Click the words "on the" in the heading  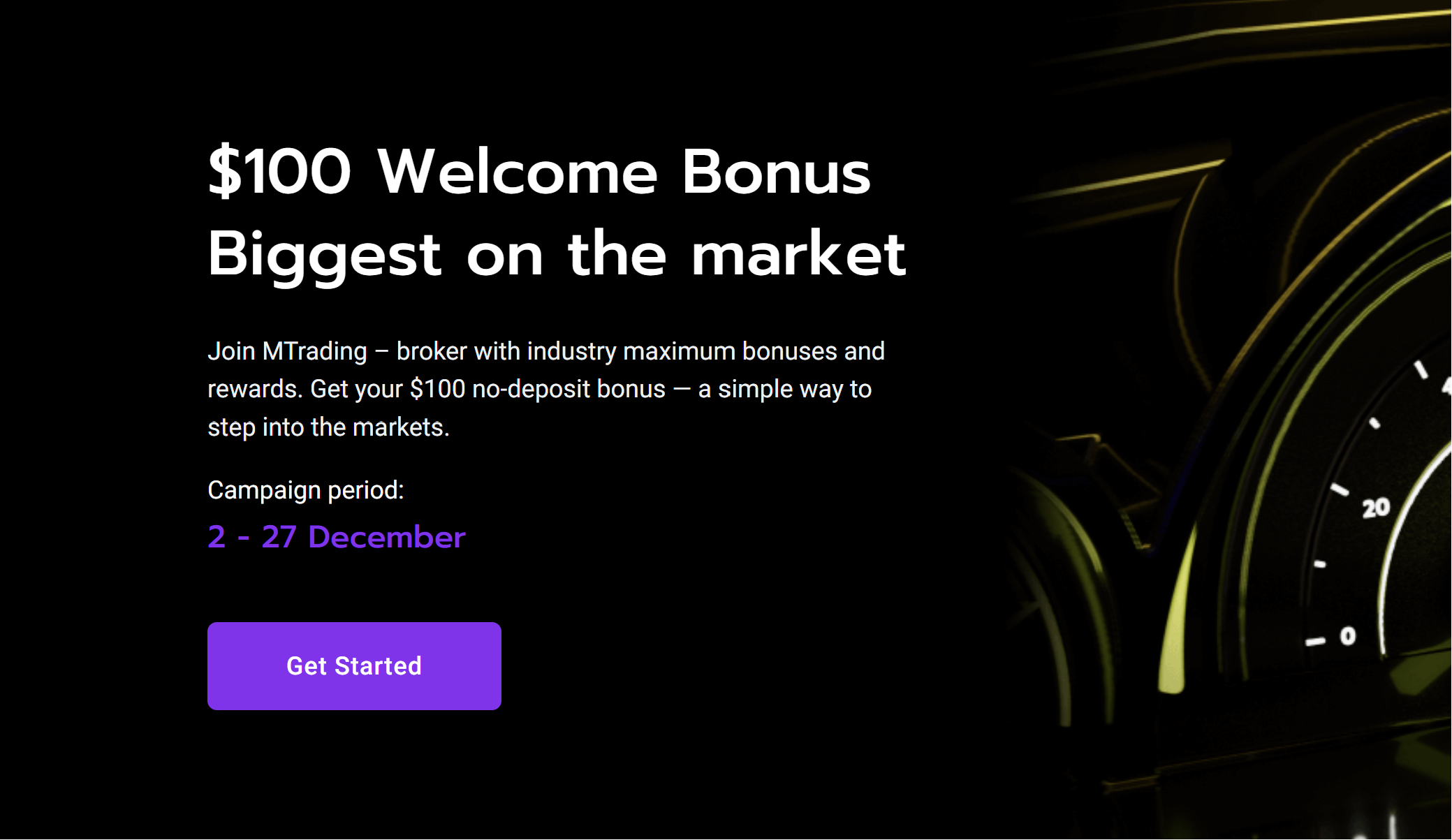(566, 254)
